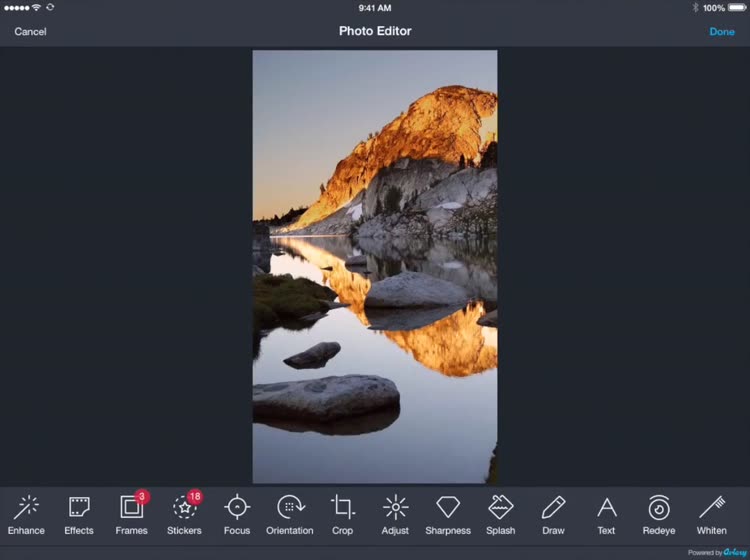Image resolution: width=750 pixels, height=560 pixels.
Task: Open the Splash color tool
Action: click(x=501, y=515)
